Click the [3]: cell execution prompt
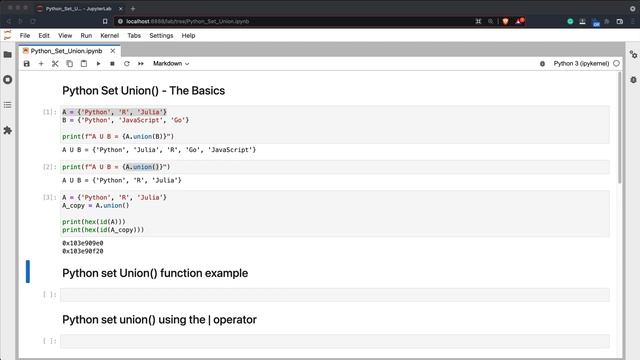Image resolution: width=640 pixels, height=360 pixels. 49,197
